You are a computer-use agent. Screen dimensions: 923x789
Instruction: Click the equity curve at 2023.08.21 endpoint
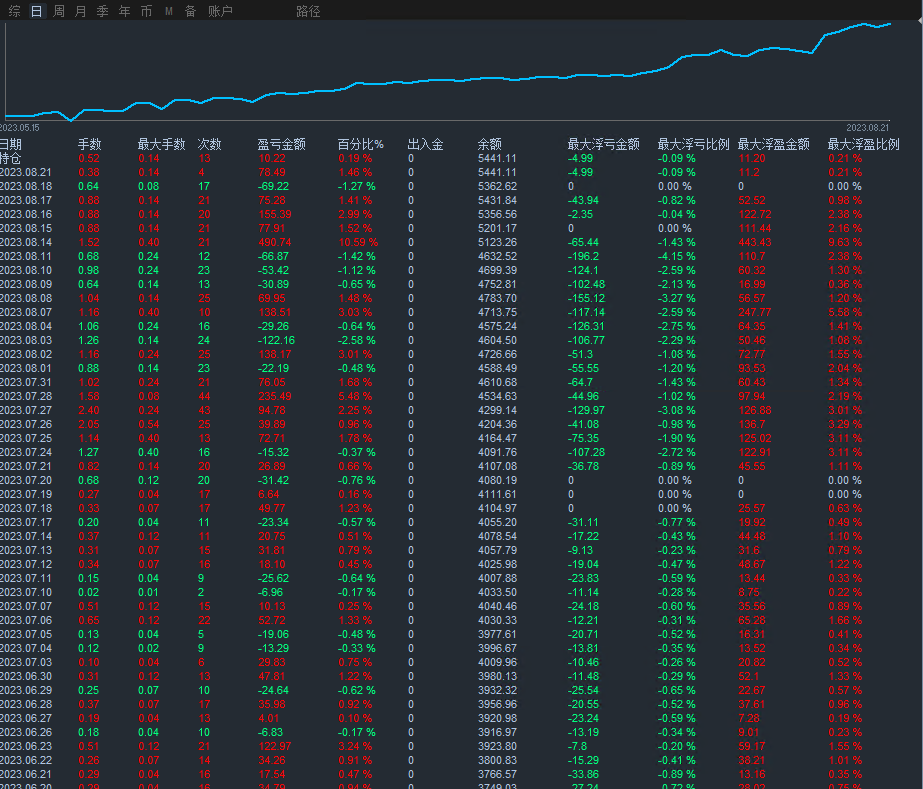coord(889,24)
